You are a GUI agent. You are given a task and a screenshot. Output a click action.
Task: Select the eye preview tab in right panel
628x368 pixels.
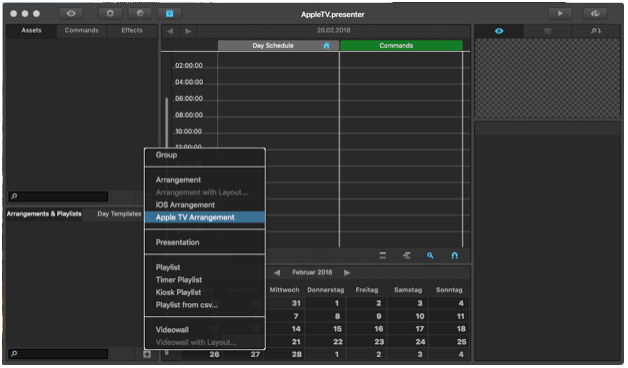point(499,31)
